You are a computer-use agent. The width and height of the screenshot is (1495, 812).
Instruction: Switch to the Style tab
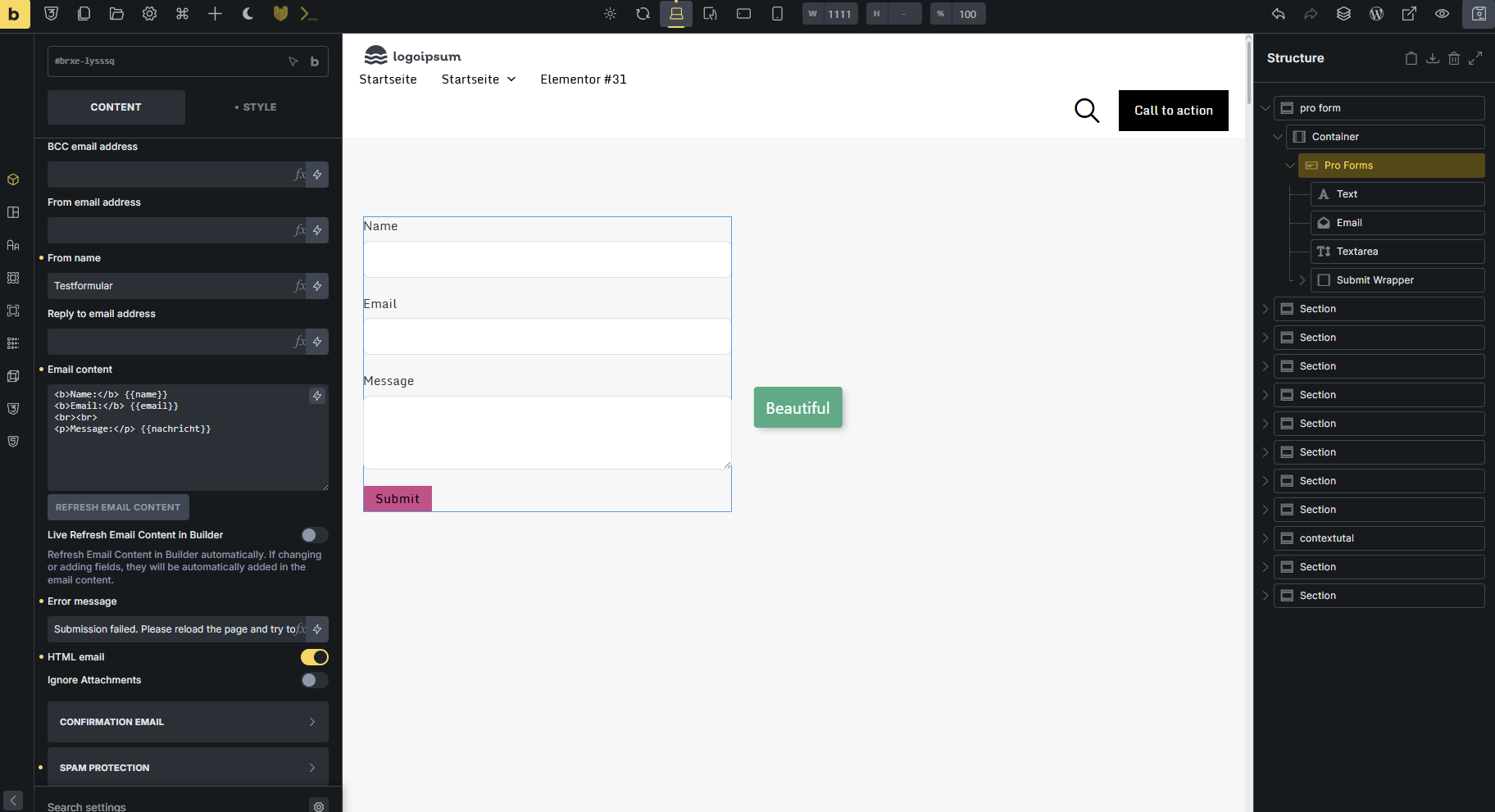click(256, 107)
